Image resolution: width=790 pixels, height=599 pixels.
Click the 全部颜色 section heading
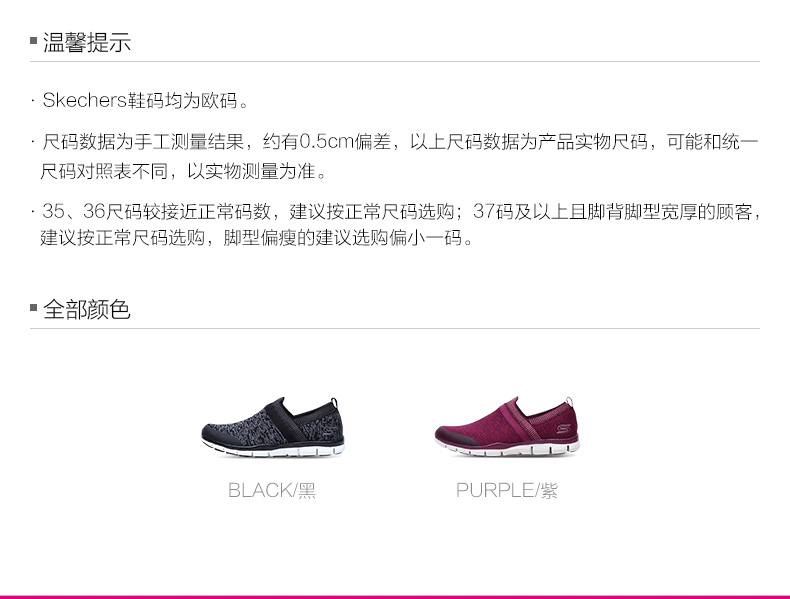[87, 309]
